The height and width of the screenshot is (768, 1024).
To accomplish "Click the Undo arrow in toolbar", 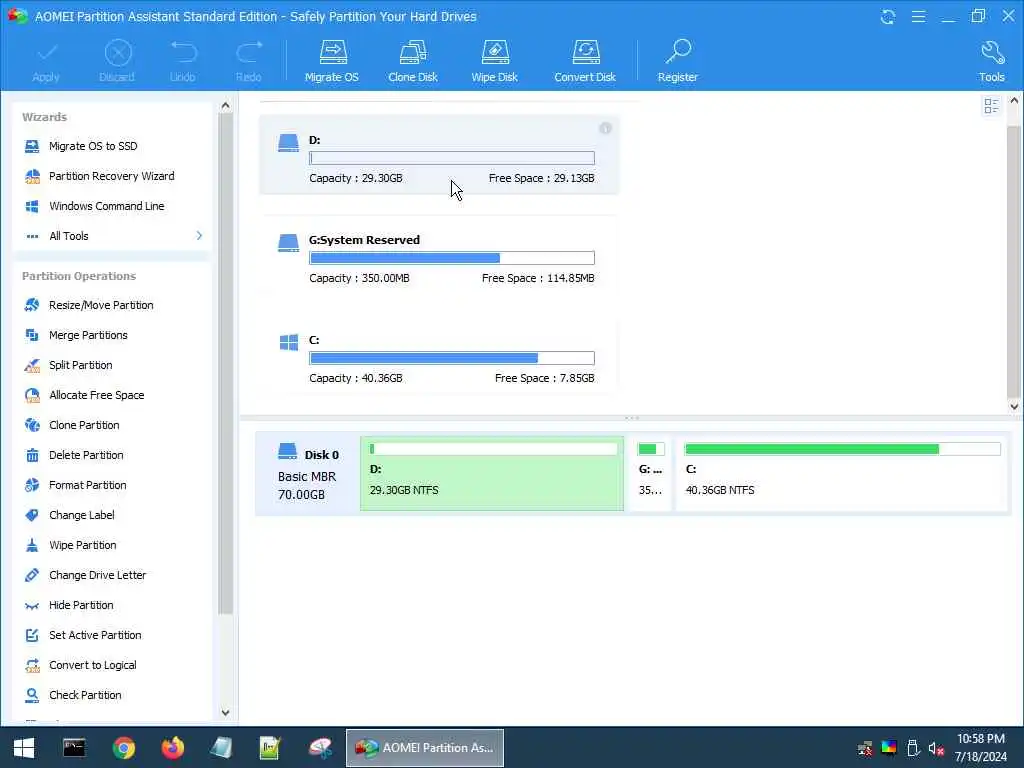I will pyautogui.click(x=183, y=61).
